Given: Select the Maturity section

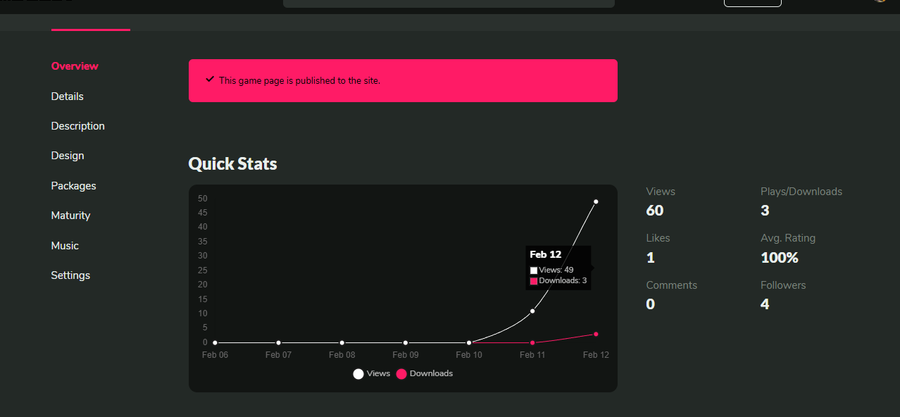Looking at the screenshot, I should [71, 216].
